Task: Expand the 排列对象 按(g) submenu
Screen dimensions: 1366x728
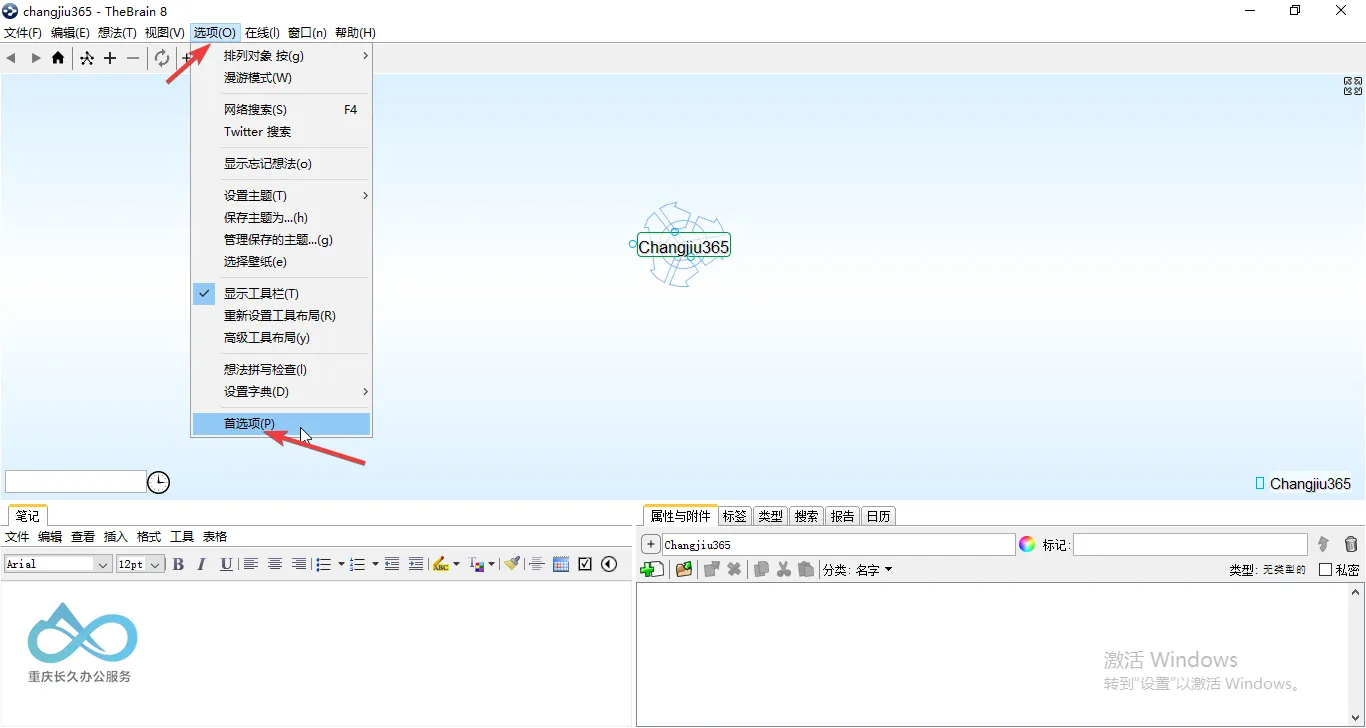Action: point(281,56)
